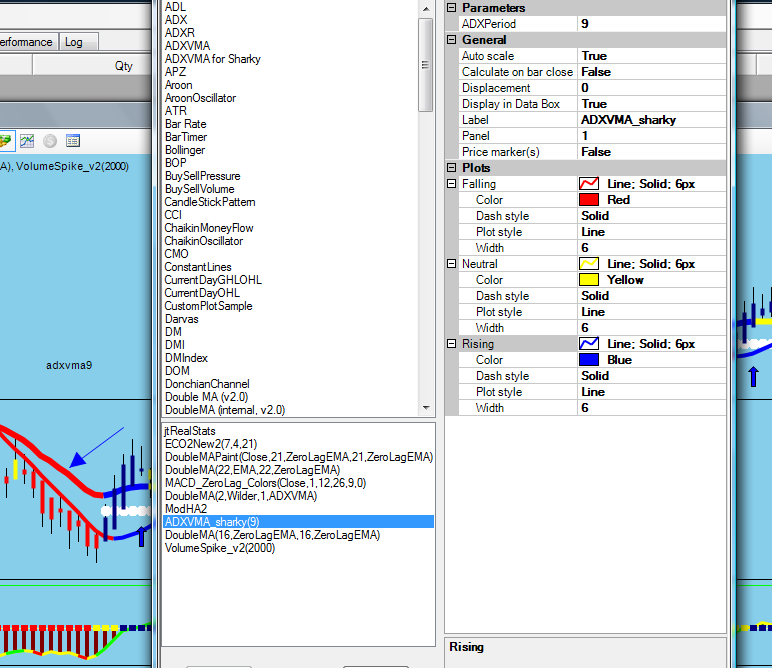The image size is (772, 668).
Task: Click the yellow Neutral color swatch
Action: coord(589,280)
